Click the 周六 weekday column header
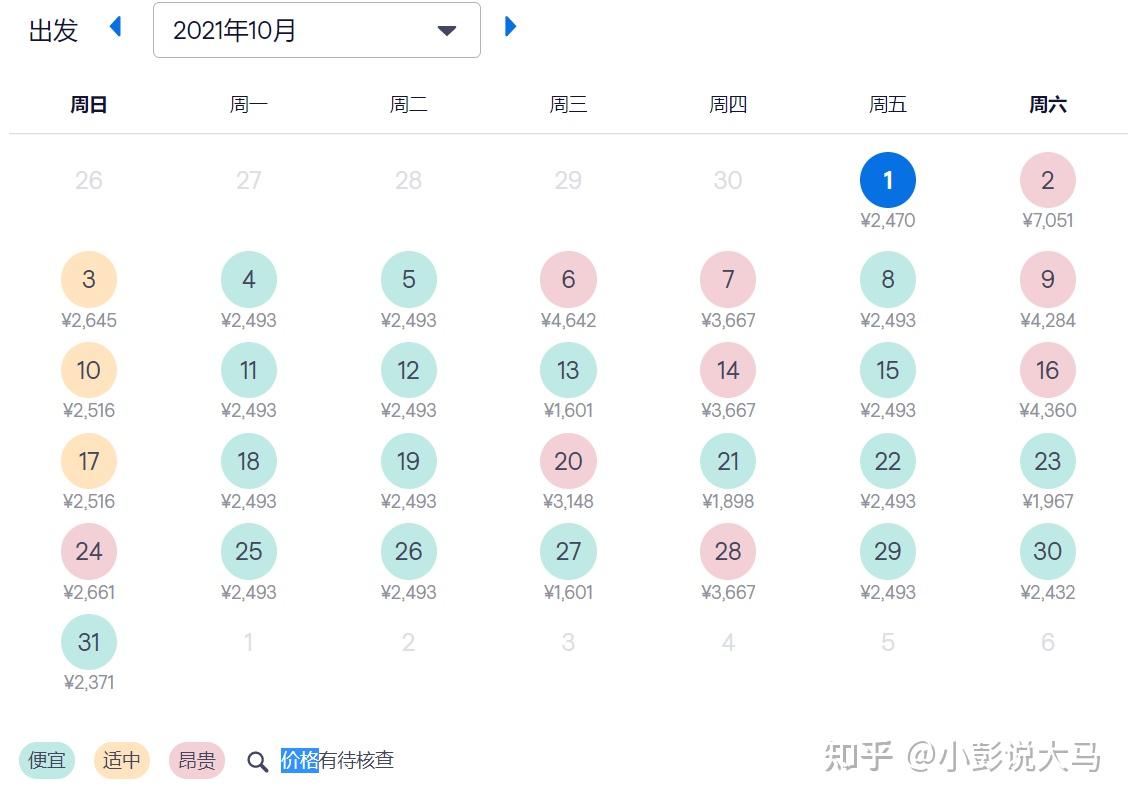 1047,104
